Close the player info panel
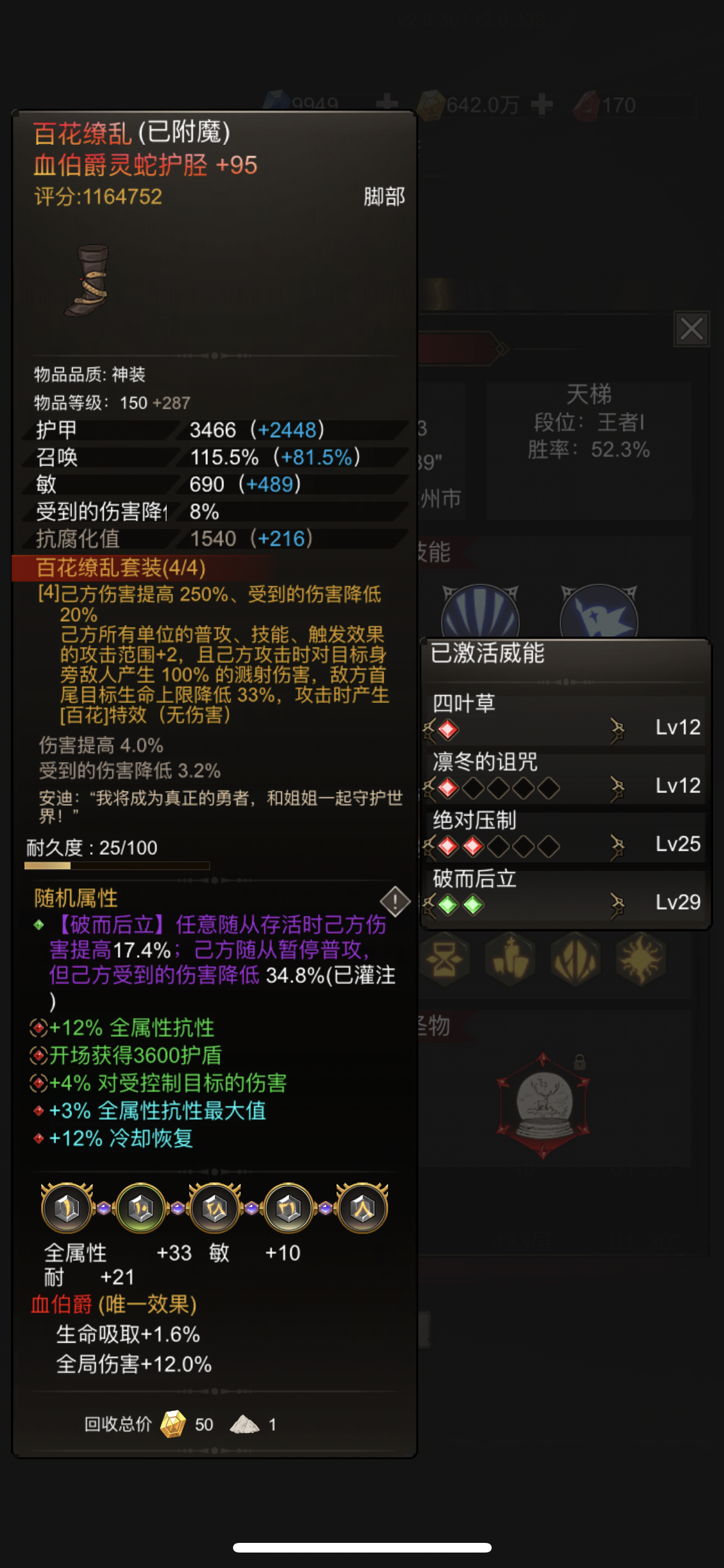 (692, 329)
